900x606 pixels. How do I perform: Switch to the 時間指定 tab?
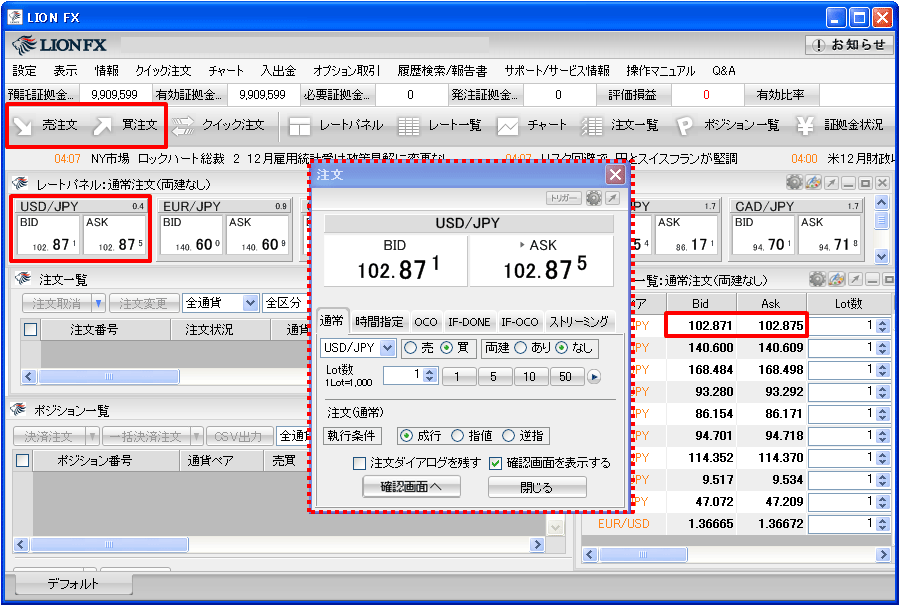click(x=379, y=322)
